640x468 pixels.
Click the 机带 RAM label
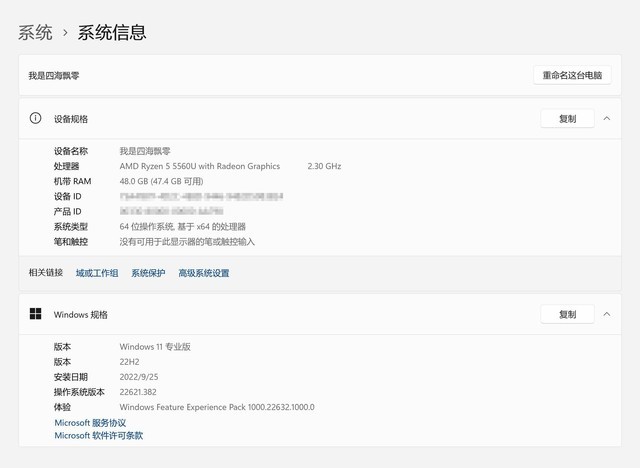(73, 181)
